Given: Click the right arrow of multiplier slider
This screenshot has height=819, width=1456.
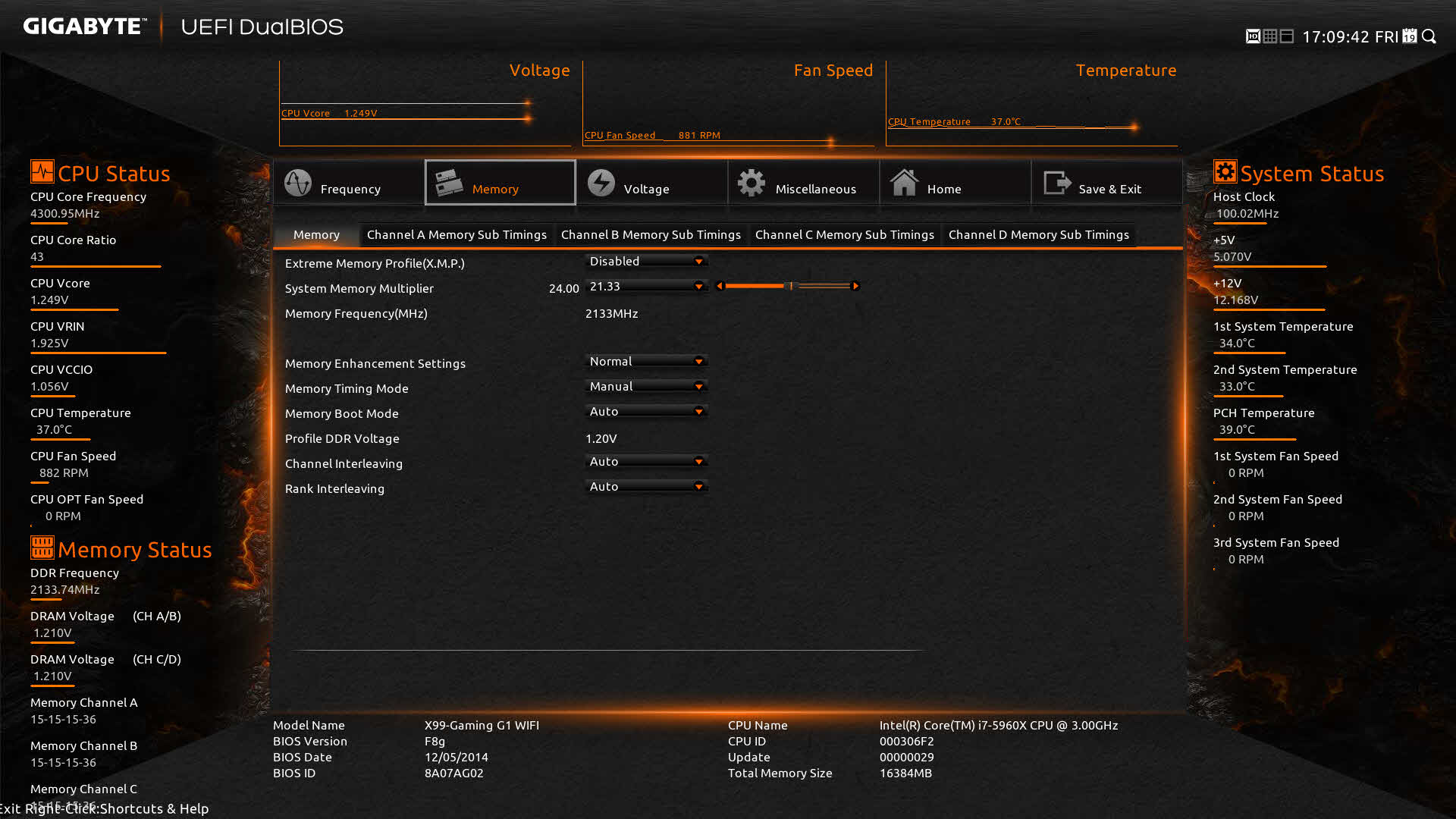Looking at the screenshot, I should pos(855,286).
